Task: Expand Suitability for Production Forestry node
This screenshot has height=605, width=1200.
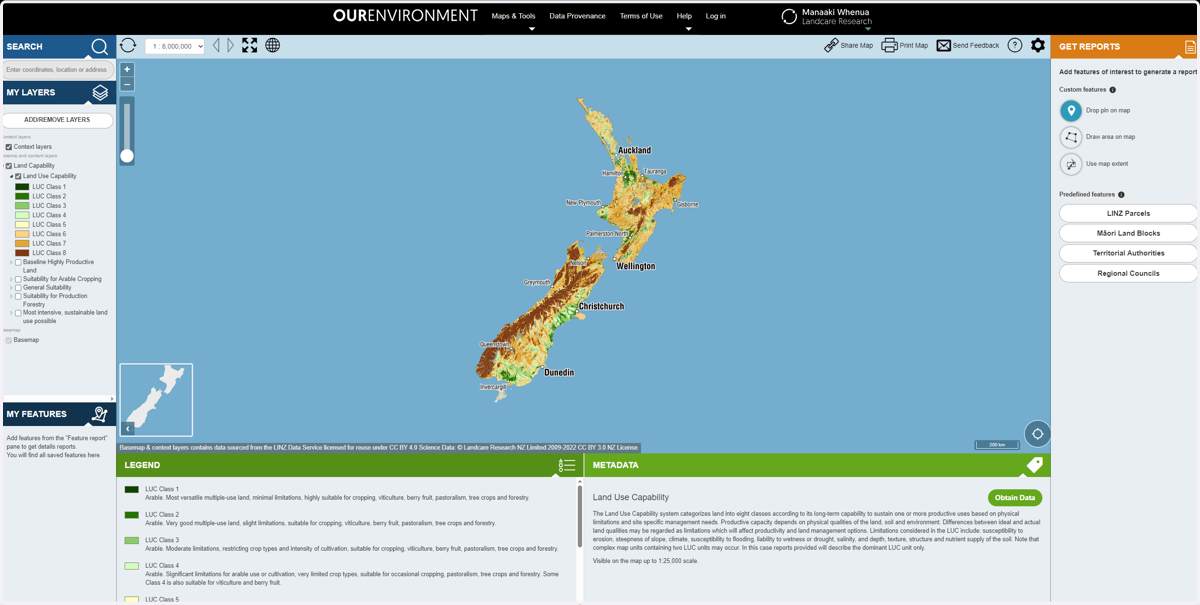Action: click(12, 296)
